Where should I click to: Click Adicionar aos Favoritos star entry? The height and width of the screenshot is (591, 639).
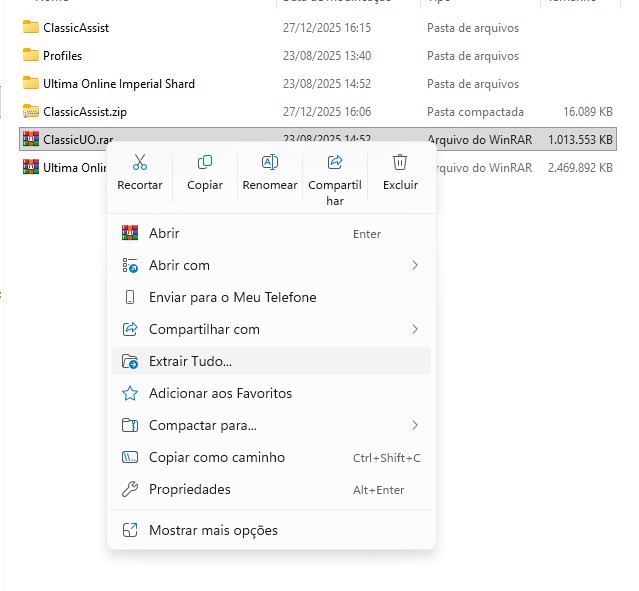pos(220,393)
